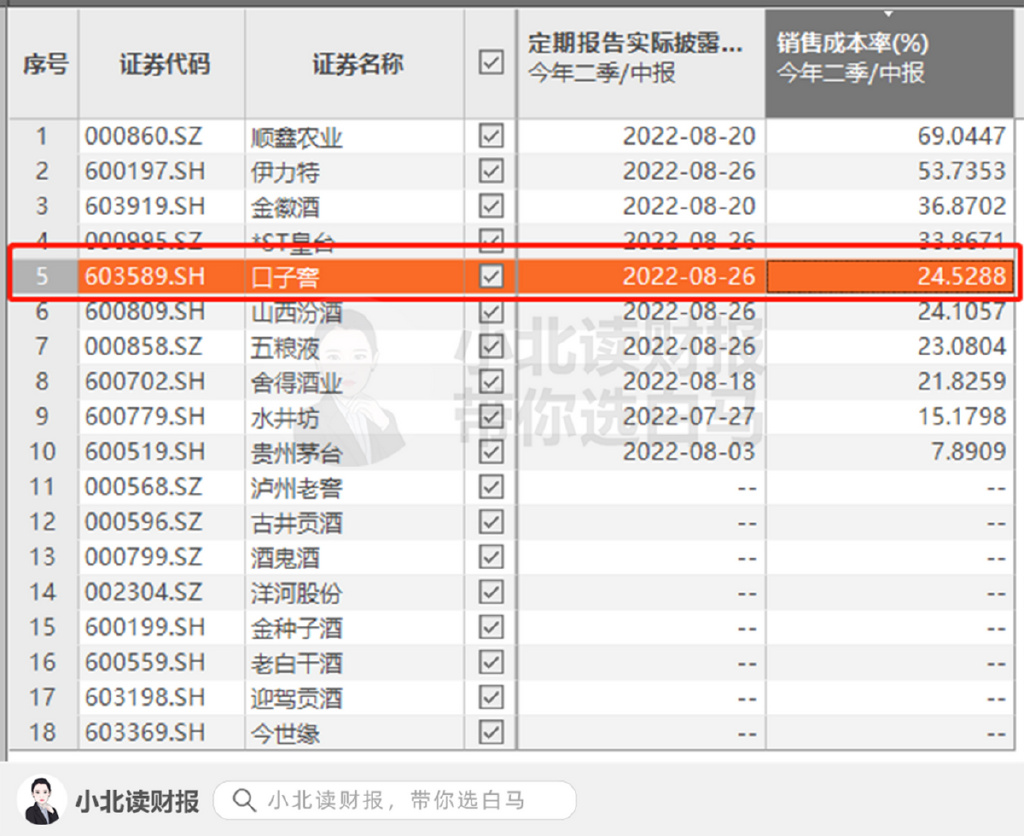Click the 序号 column header
Image resolution: width=1024 pixels, height=836 pixels.
tap(44, 63)
